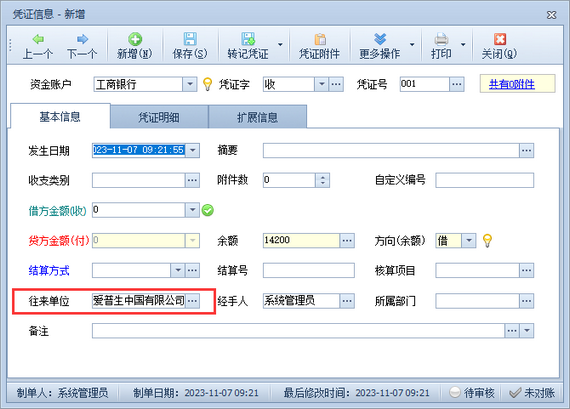
Task: Switch to the 凭证明细 tab
Action: 159,117
